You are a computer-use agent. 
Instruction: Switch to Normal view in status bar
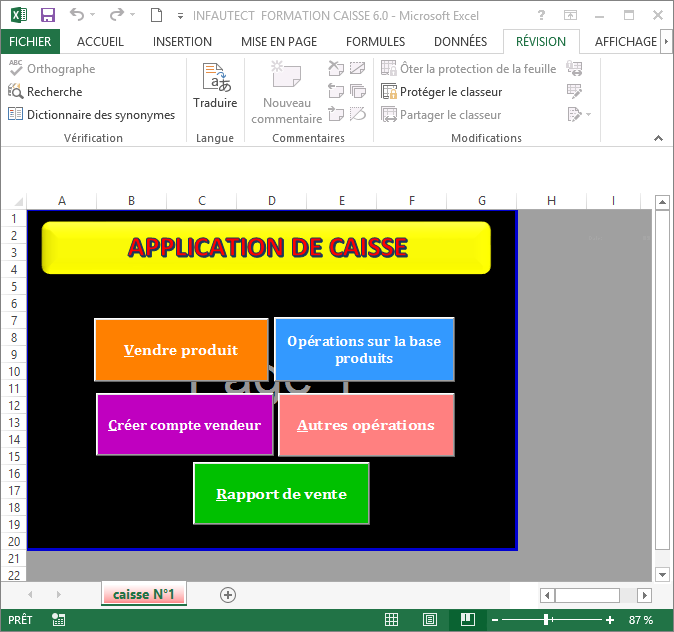tap(392, 620)
